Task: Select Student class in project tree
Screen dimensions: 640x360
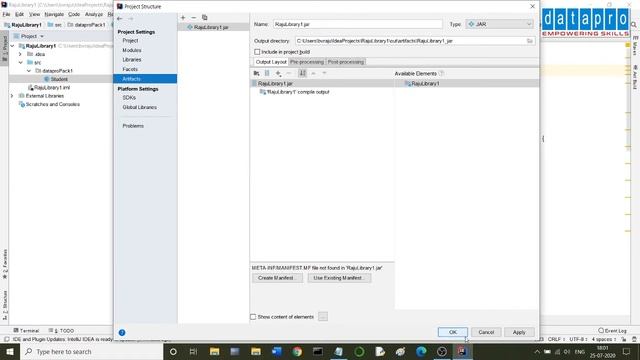Action: pyautogui.click(x=59, y=79)
